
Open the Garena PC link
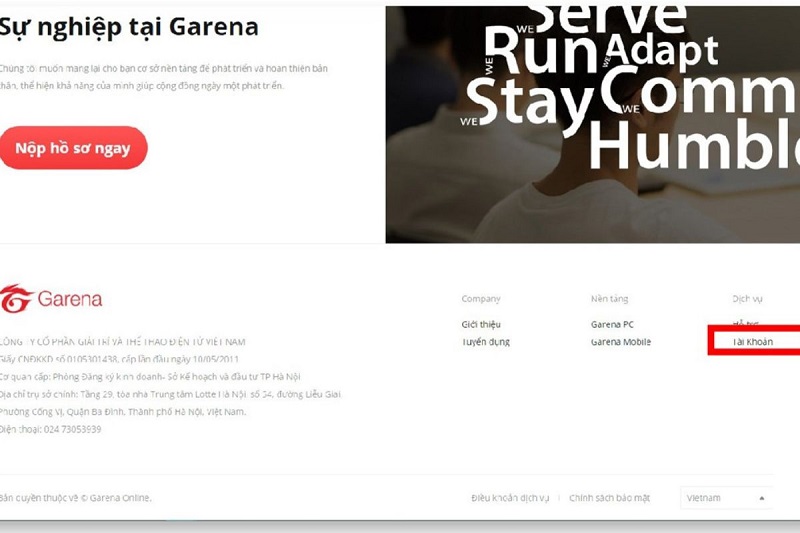point(612,324)
